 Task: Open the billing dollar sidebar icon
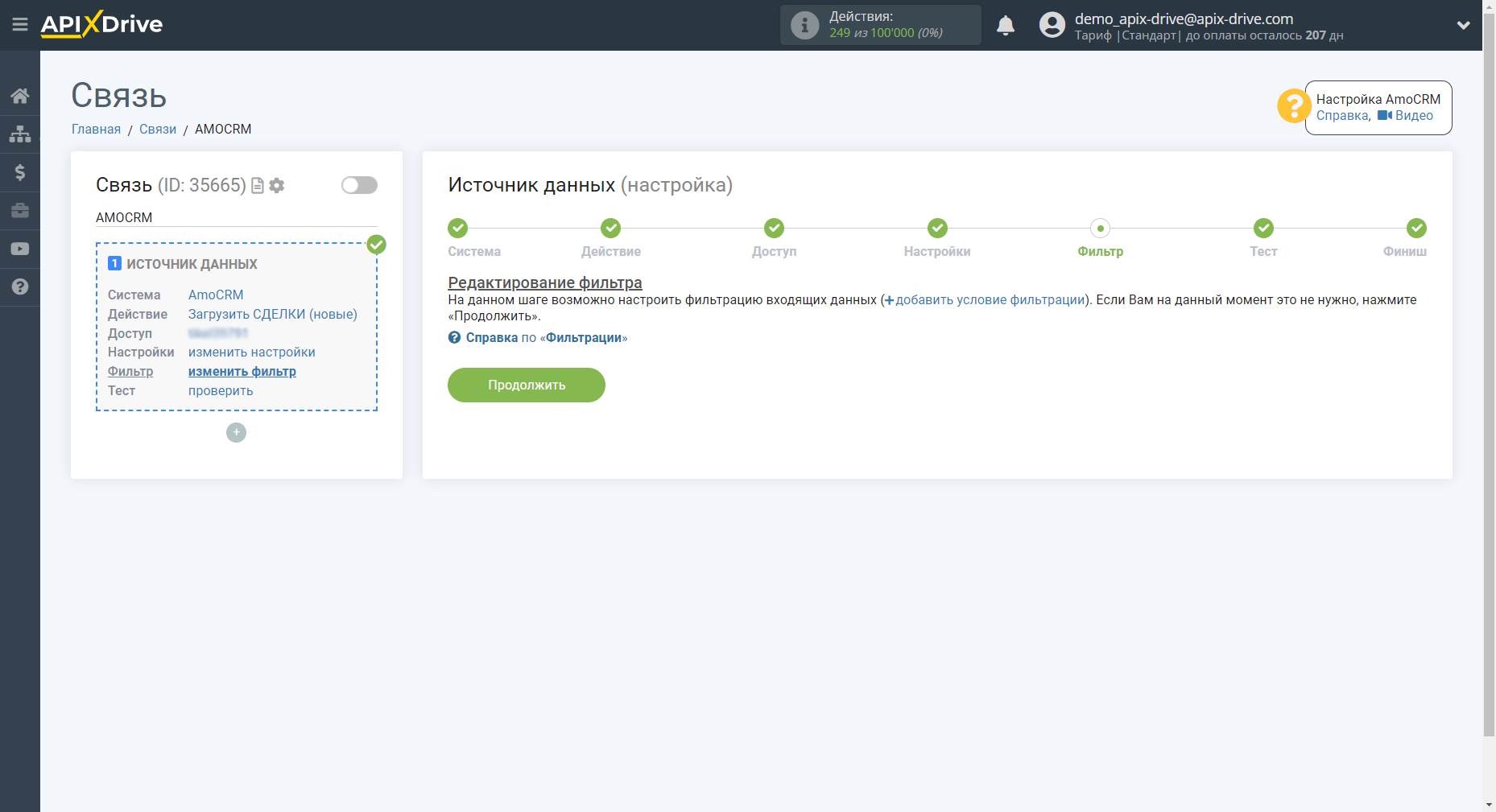coord(20,172)
